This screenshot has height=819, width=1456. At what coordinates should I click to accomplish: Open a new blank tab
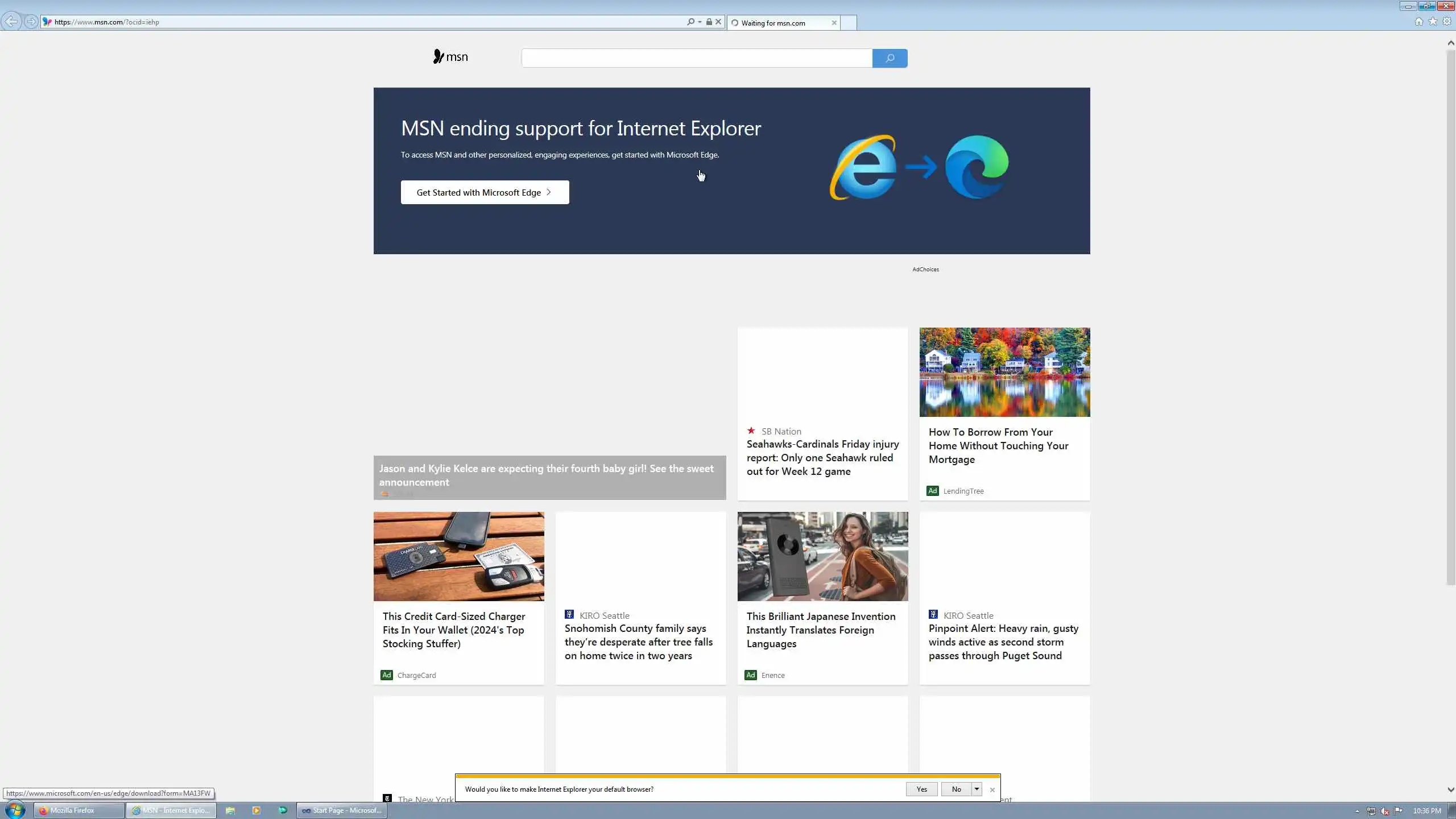848,23
